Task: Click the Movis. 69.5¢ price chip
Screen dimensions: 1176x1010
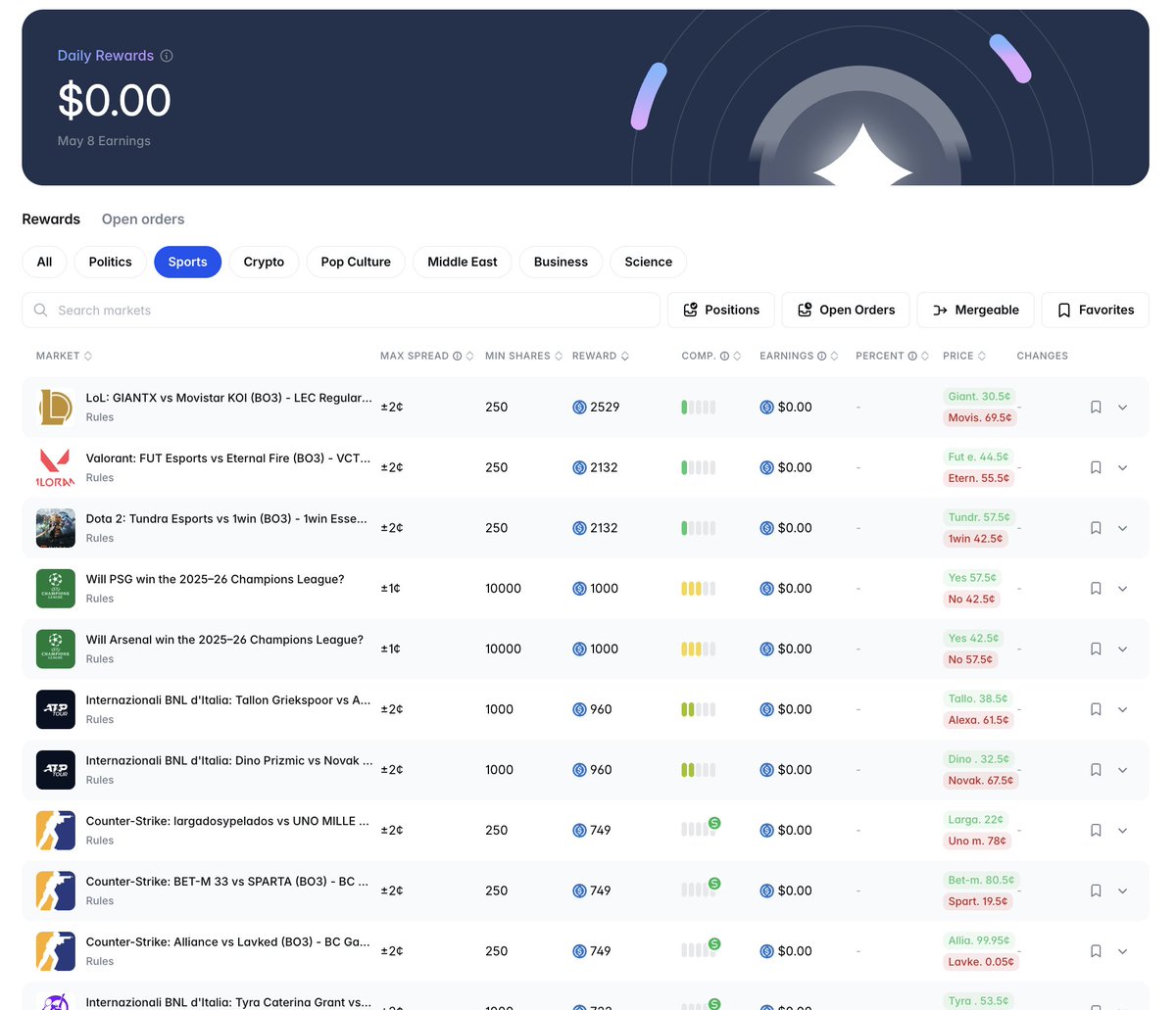Action: [980, 417]
